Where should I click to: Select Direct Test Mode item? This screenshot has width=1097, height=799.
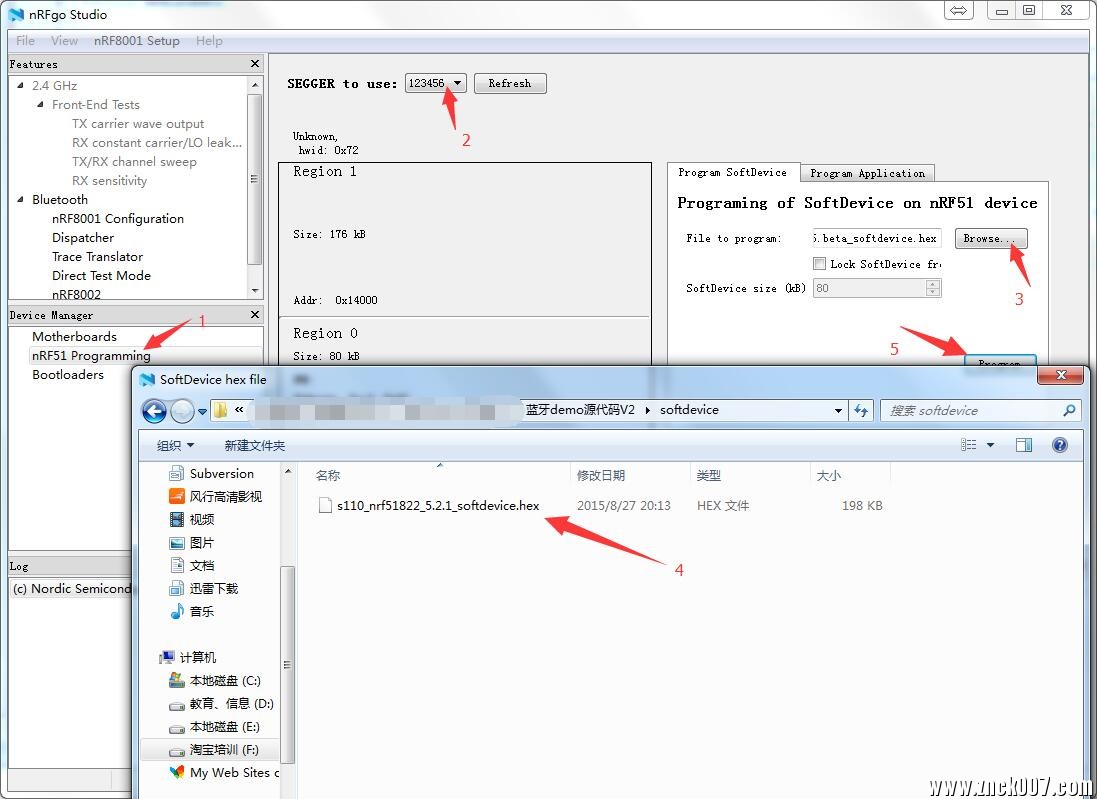coord(101,276)
